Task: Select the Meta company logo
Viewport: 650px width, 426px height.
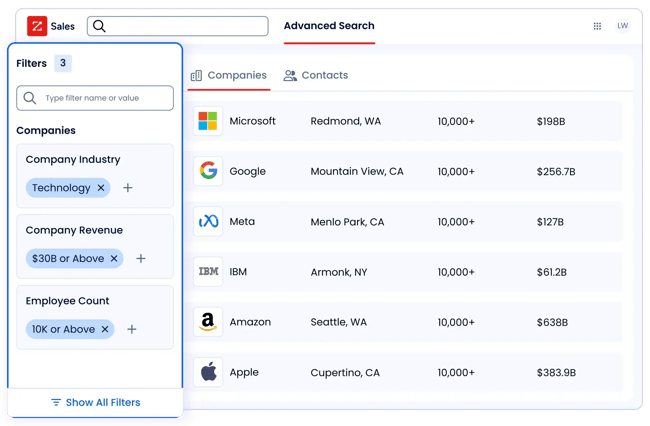Action: pyautogui.click(x=208, y=221)
